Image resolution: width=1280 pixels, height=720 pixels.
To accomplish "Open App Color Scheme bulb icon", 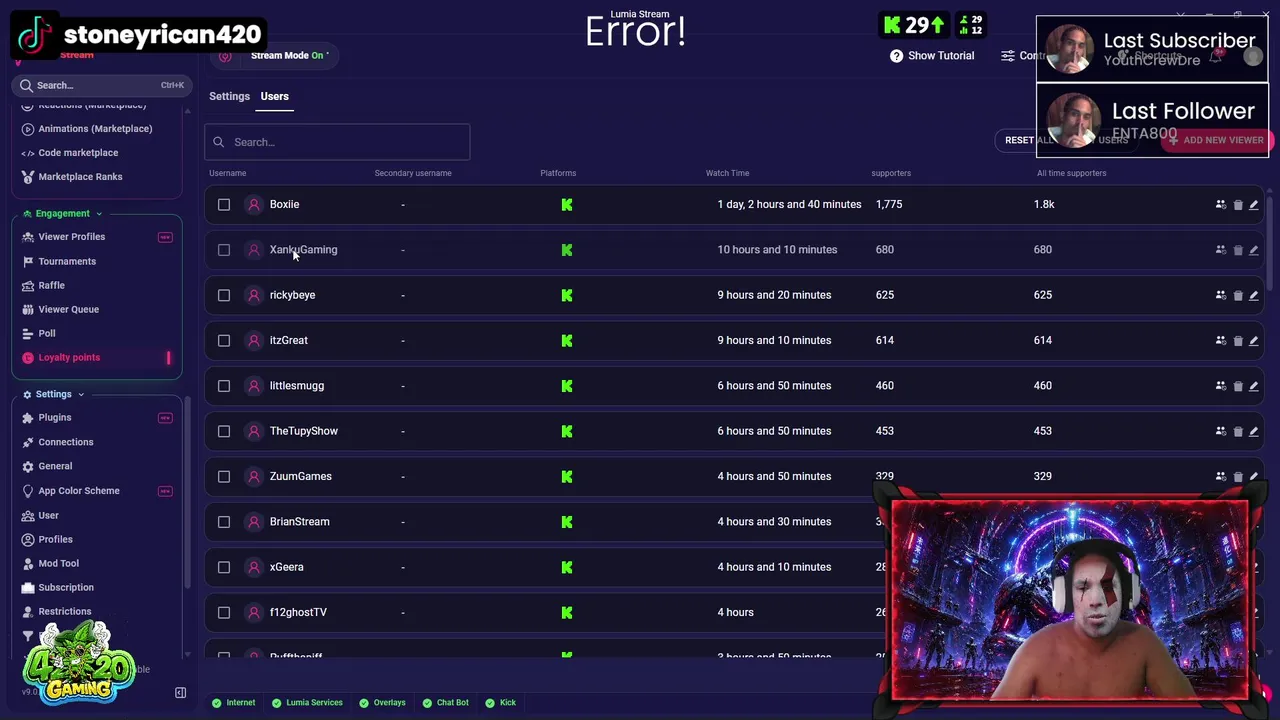I will coord(28,491).
